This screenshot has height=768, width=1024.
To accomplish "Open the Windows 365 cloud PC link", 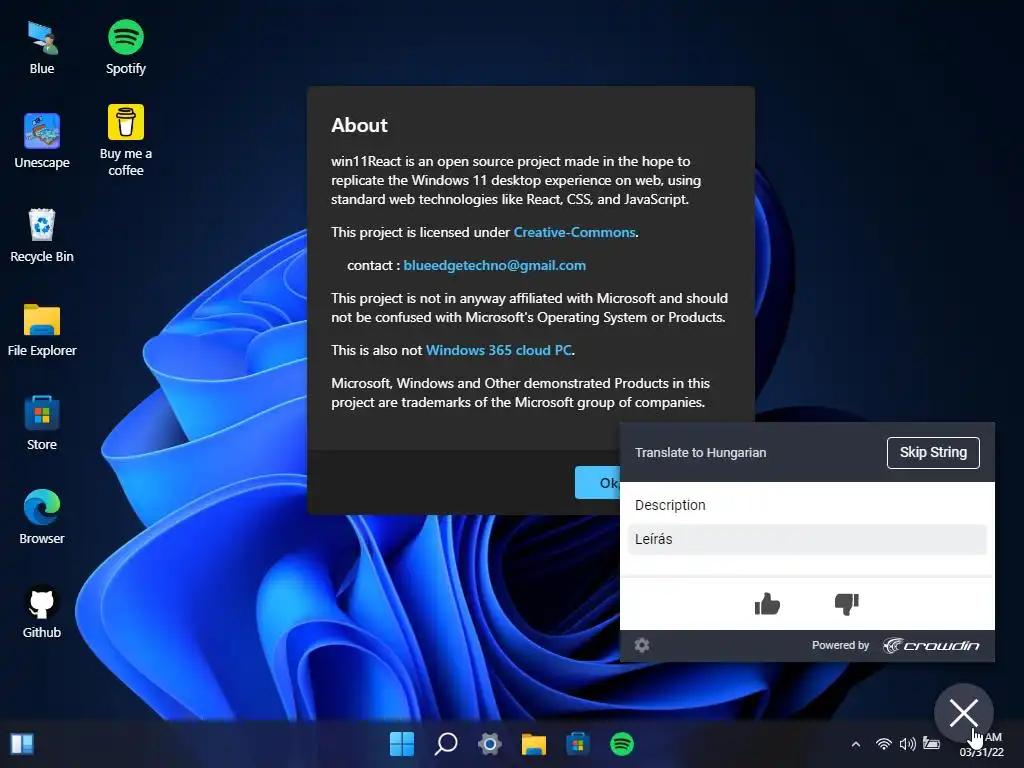I will pos(499,350).
